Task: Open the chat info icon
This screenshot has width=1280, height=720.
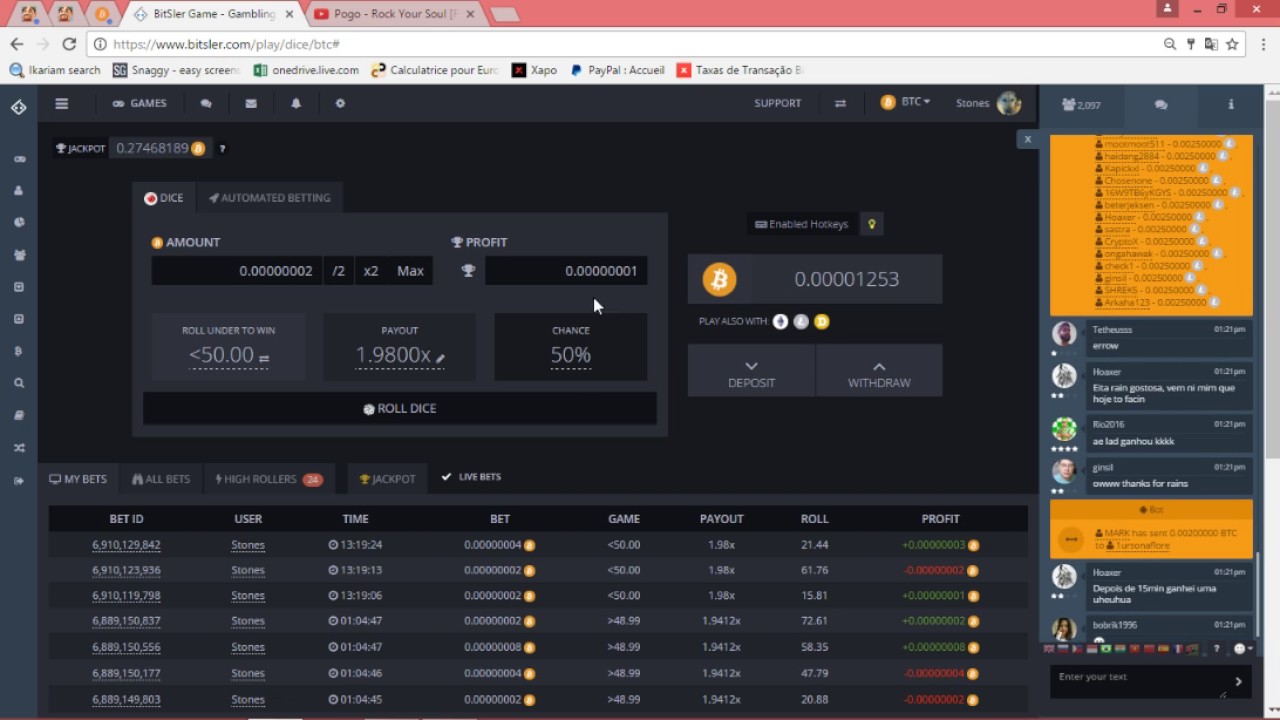Action: pos(1231,104)
